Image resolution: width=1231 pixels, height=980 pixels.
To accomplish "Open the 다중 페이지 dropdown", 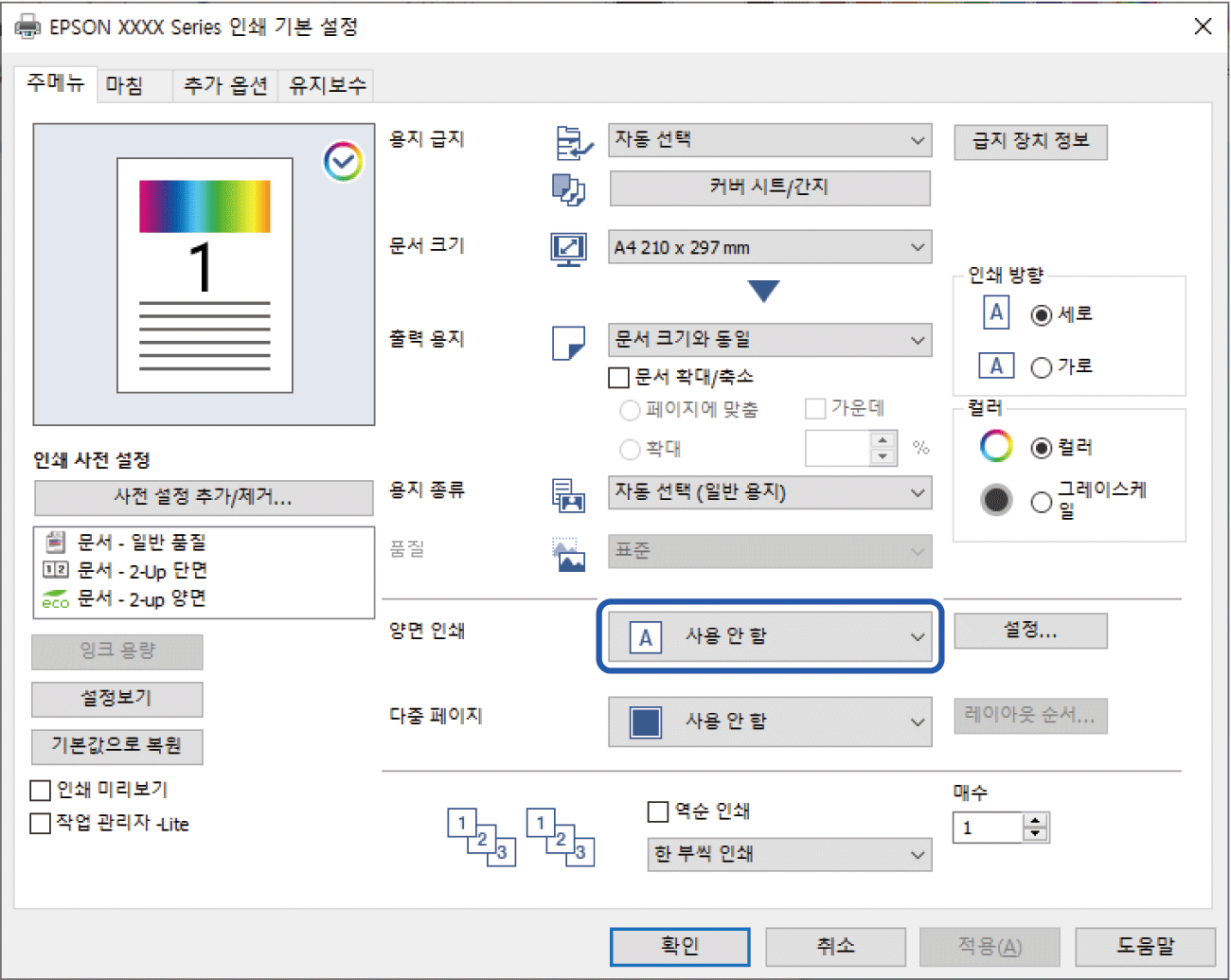I will coord(769,722).
